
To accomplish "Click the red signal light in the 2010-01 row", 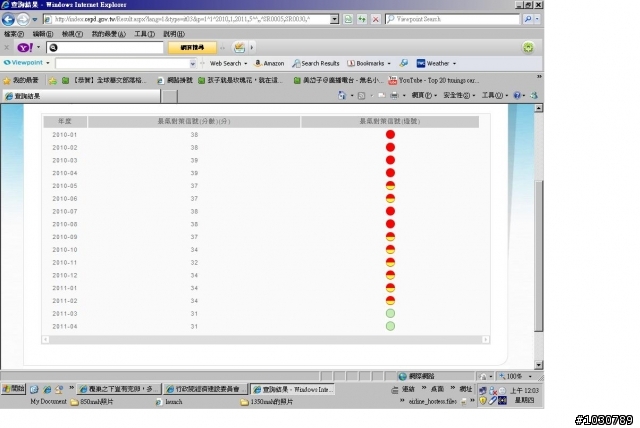I will tap(390, 135).
